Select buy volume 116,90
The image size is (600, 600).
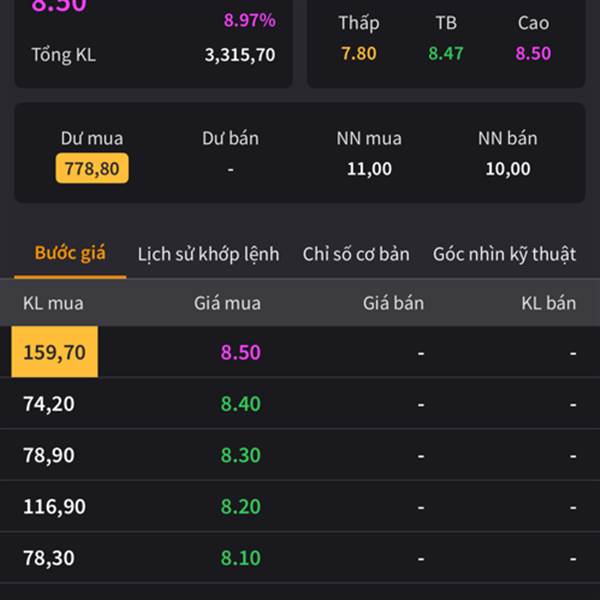54,507
